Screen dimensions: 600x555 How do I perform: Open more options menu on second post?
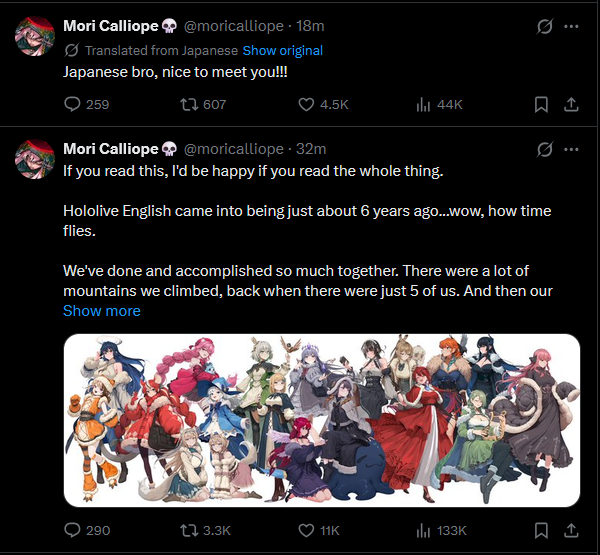click(x=571, y=149)
